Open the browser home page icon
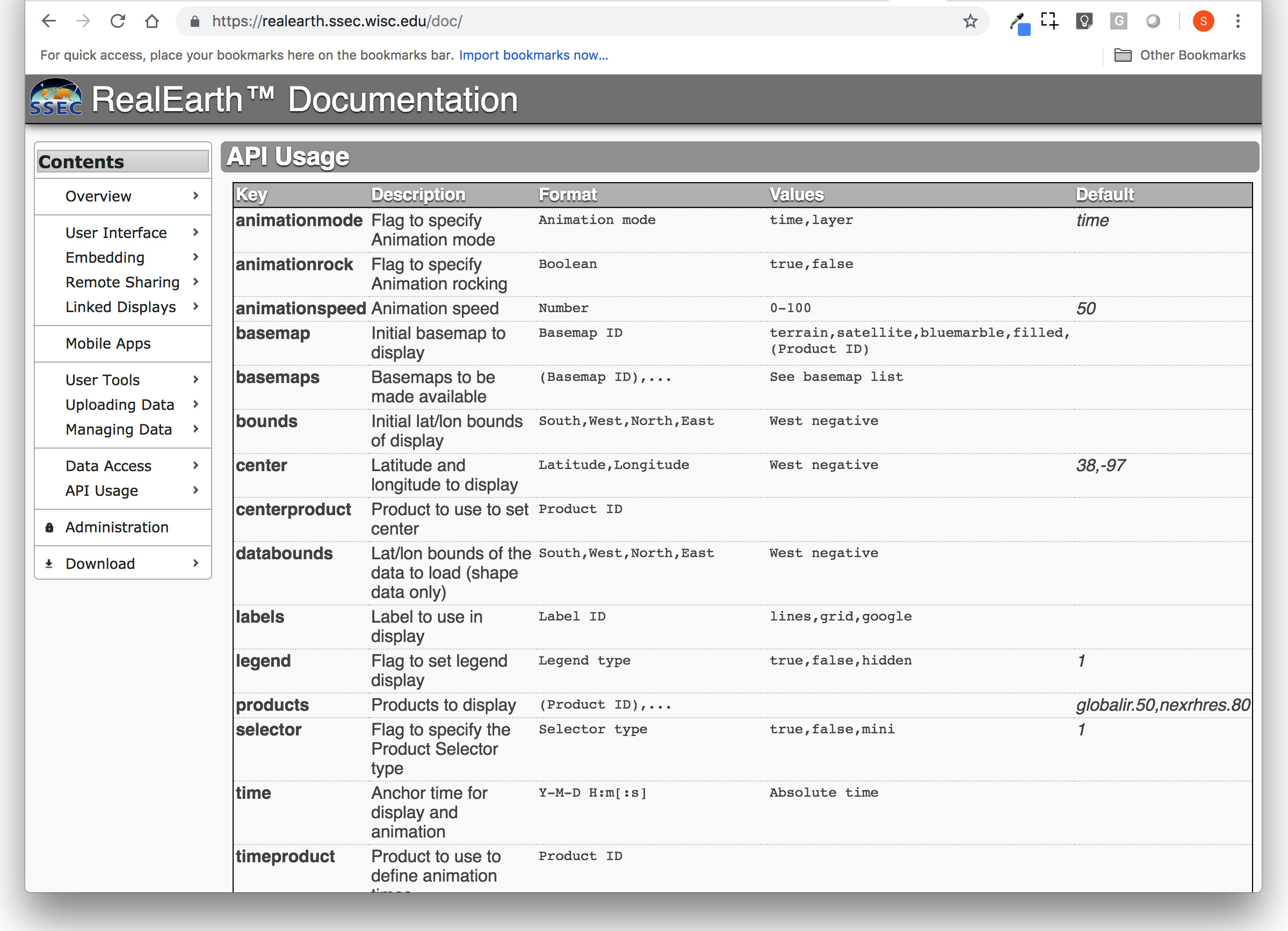 click(x=151, y=21)
